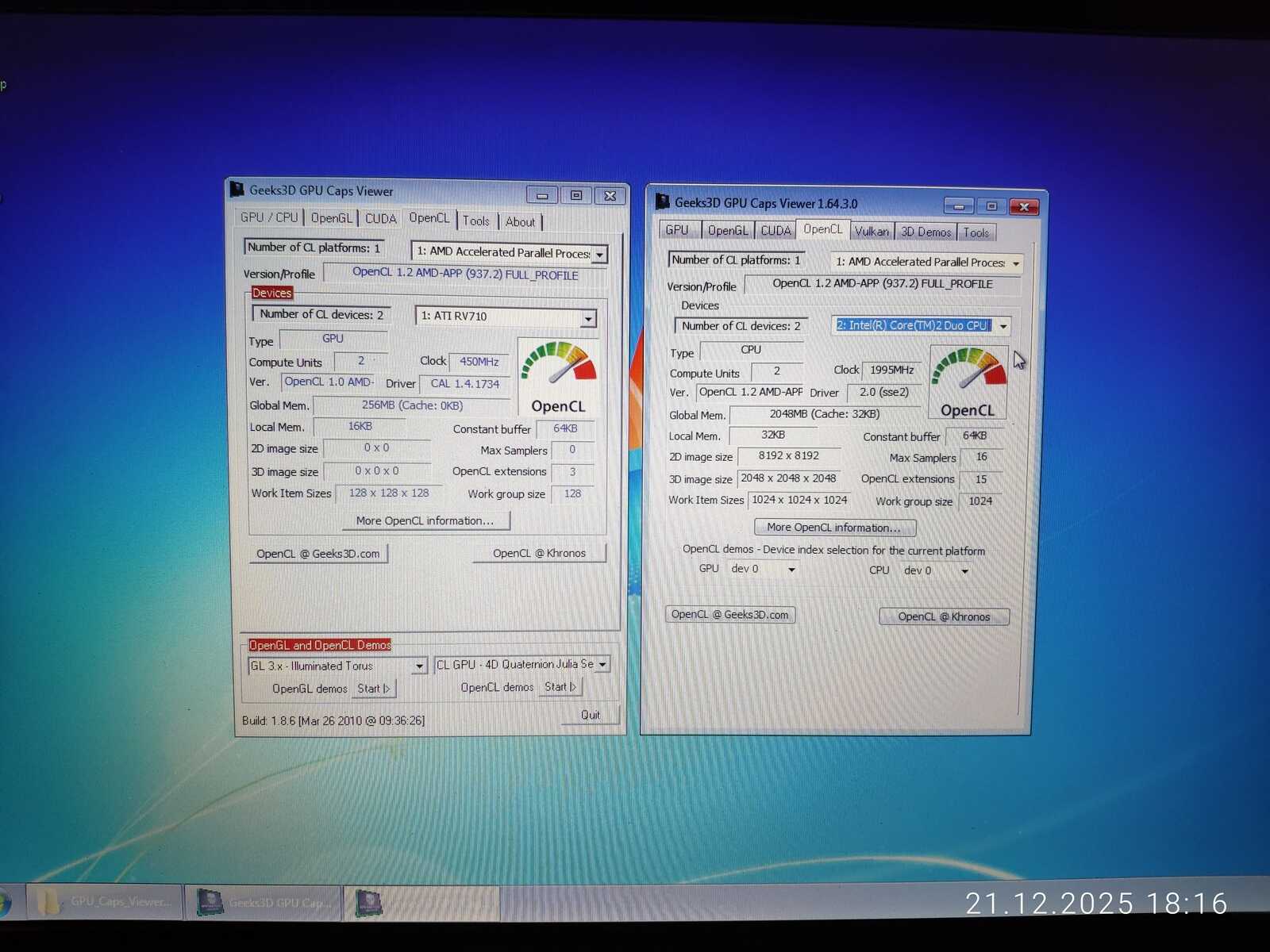Viewport: 1270px width, 952px height.
Task: Switch to the About tab
Action: click(x=521, y=222)
